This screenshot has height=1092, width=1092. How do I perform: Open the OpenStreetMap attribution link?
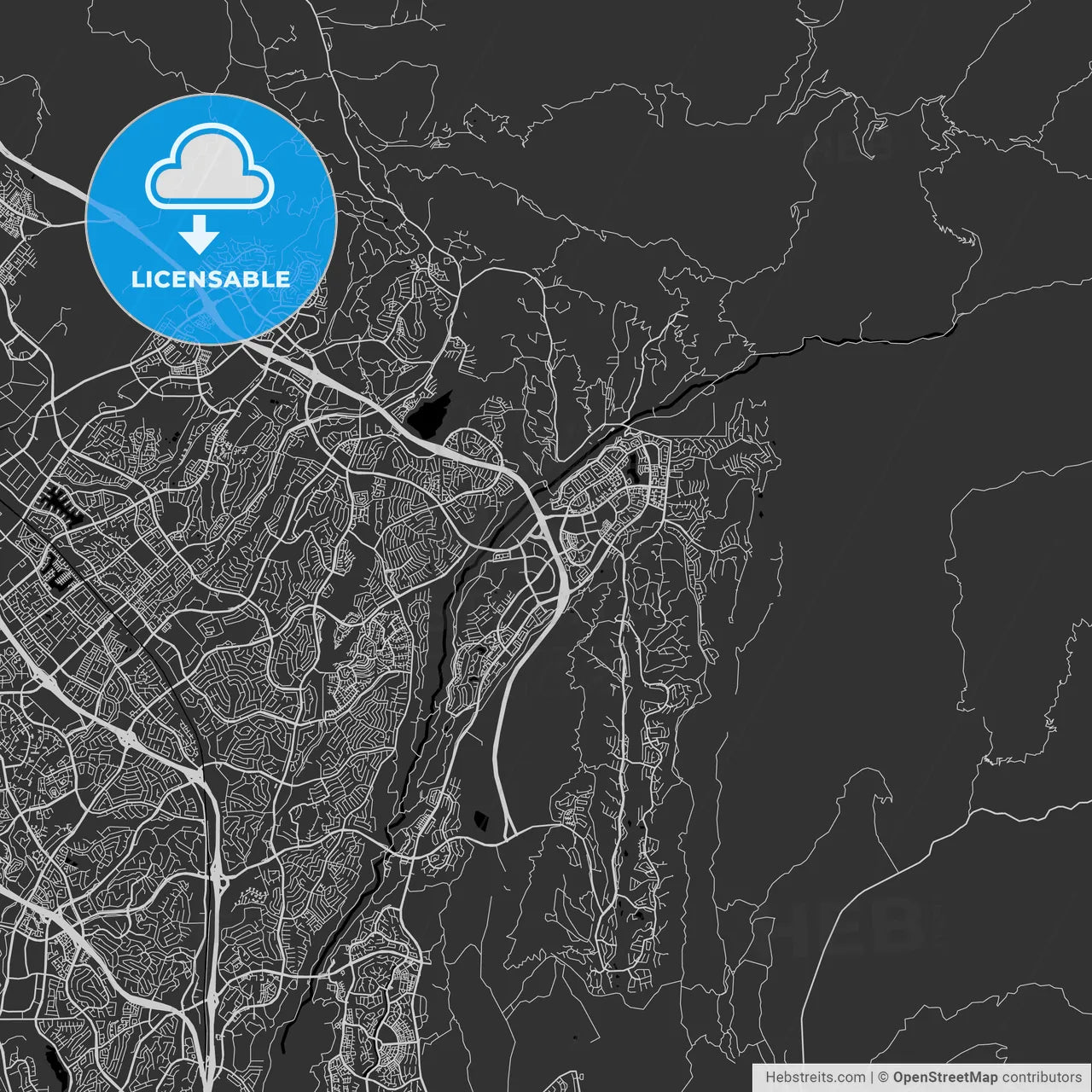point(944,1077)
